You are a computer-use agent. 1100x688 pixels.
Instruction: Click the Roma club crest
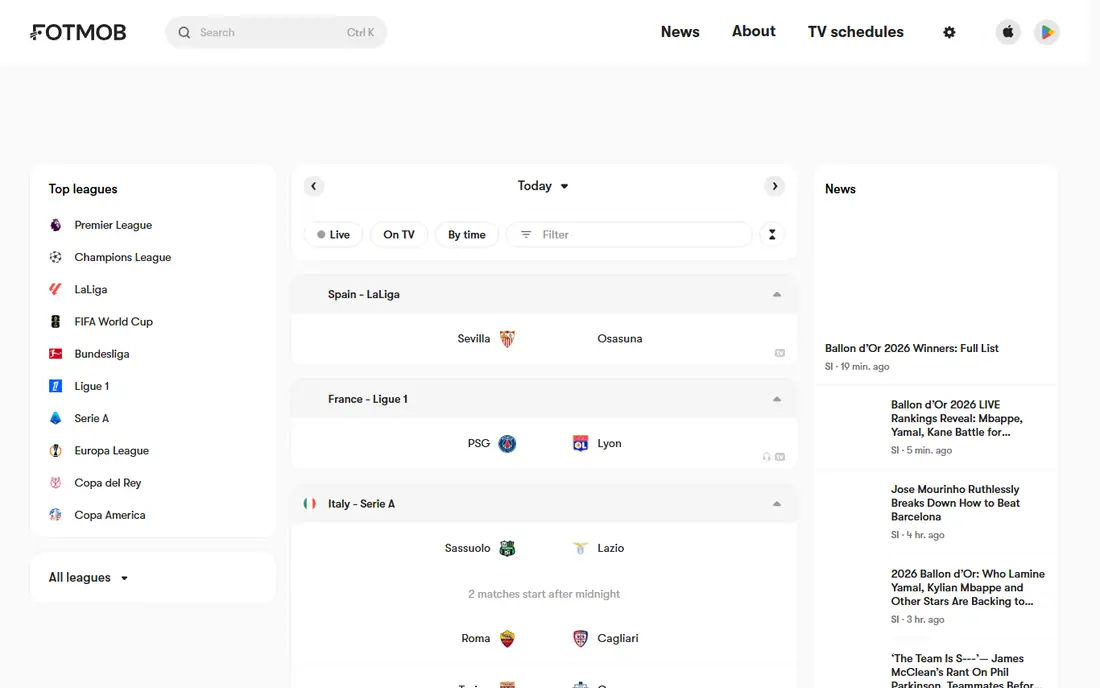point(507,639)
